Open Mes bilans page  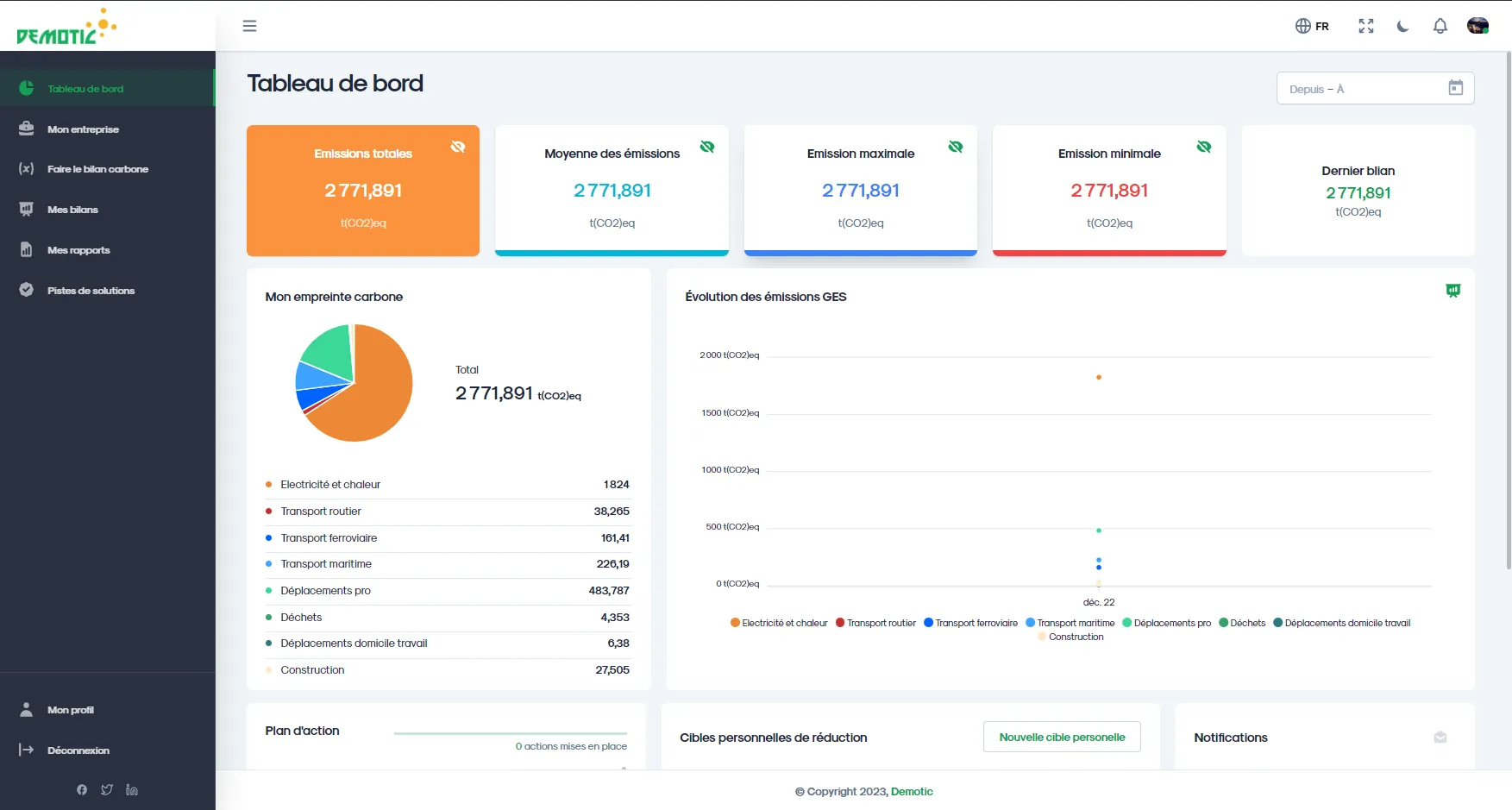pyautogui.click(x=107, y=210)
